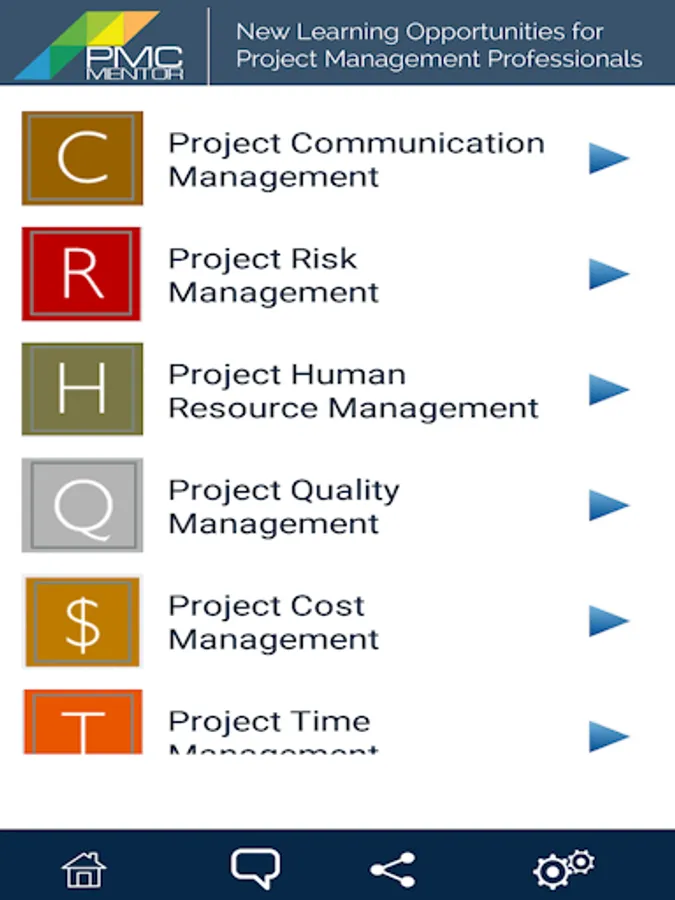Open the Project Quality Management text label

point(284,506)
